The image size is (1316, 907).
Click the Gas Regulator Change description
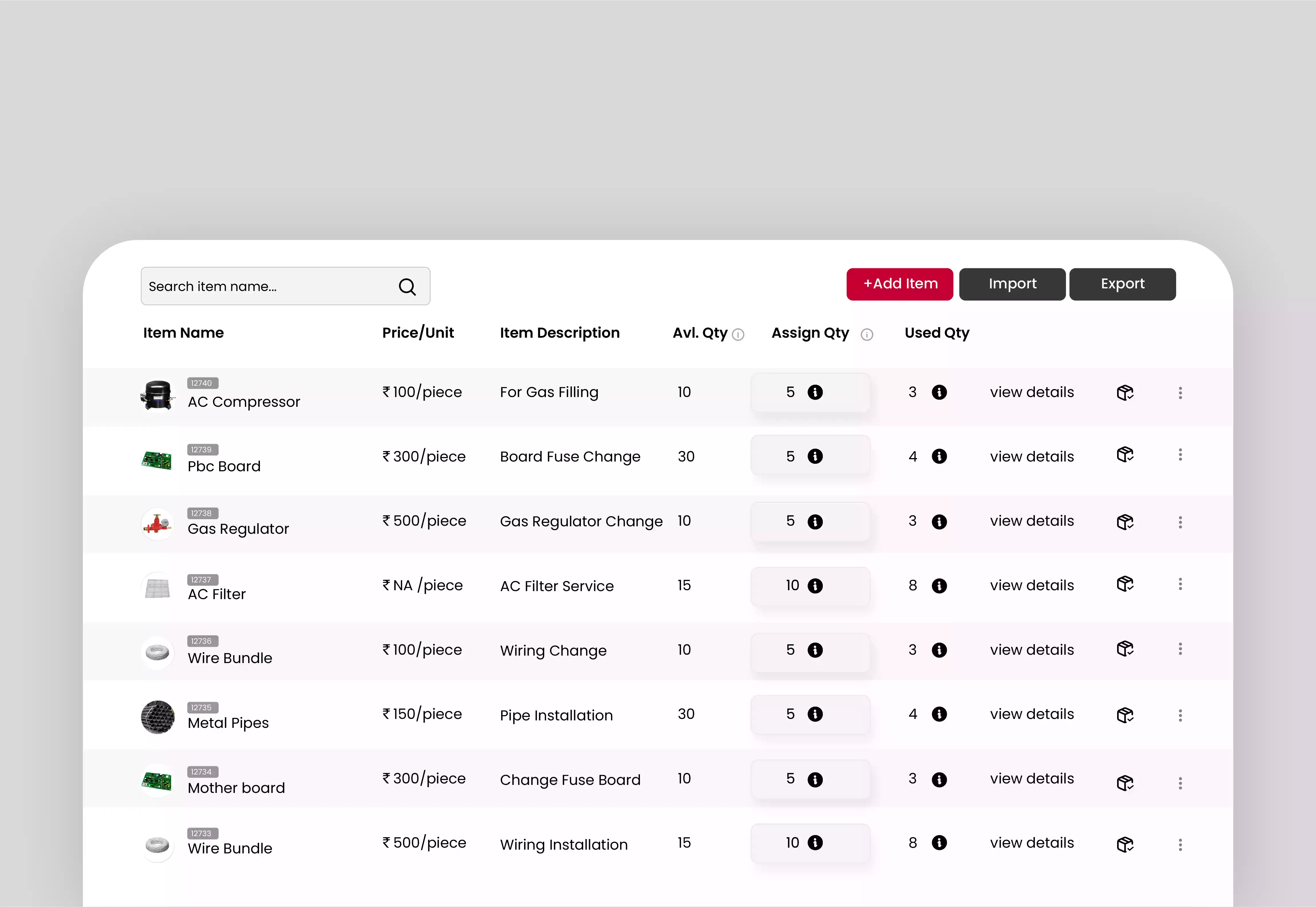click(581, 522)
